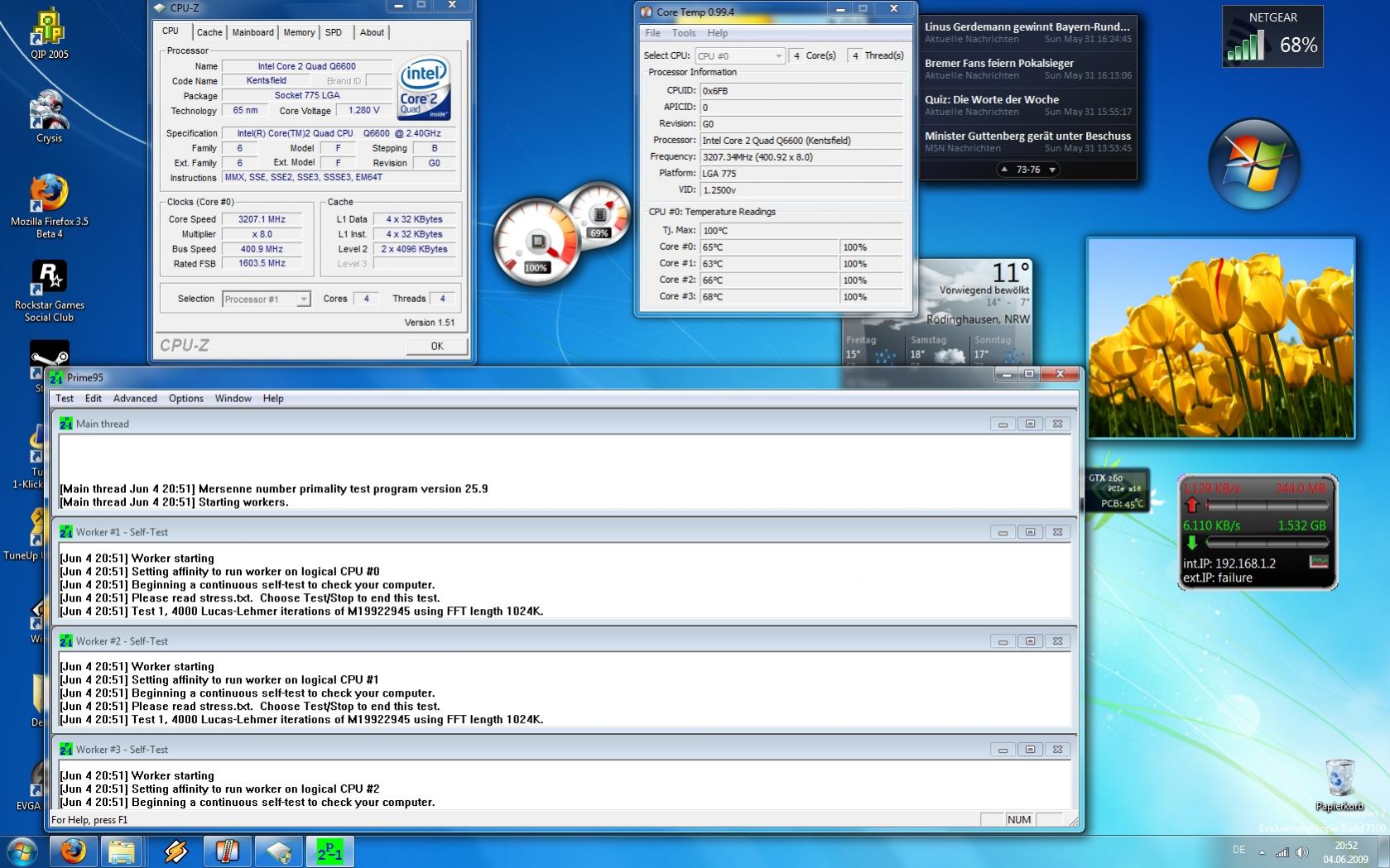Click the NETGEAR 68% wireless signal gadget
The image size is (1390, 868).
pyautogui.click(x=1272, y=36)
